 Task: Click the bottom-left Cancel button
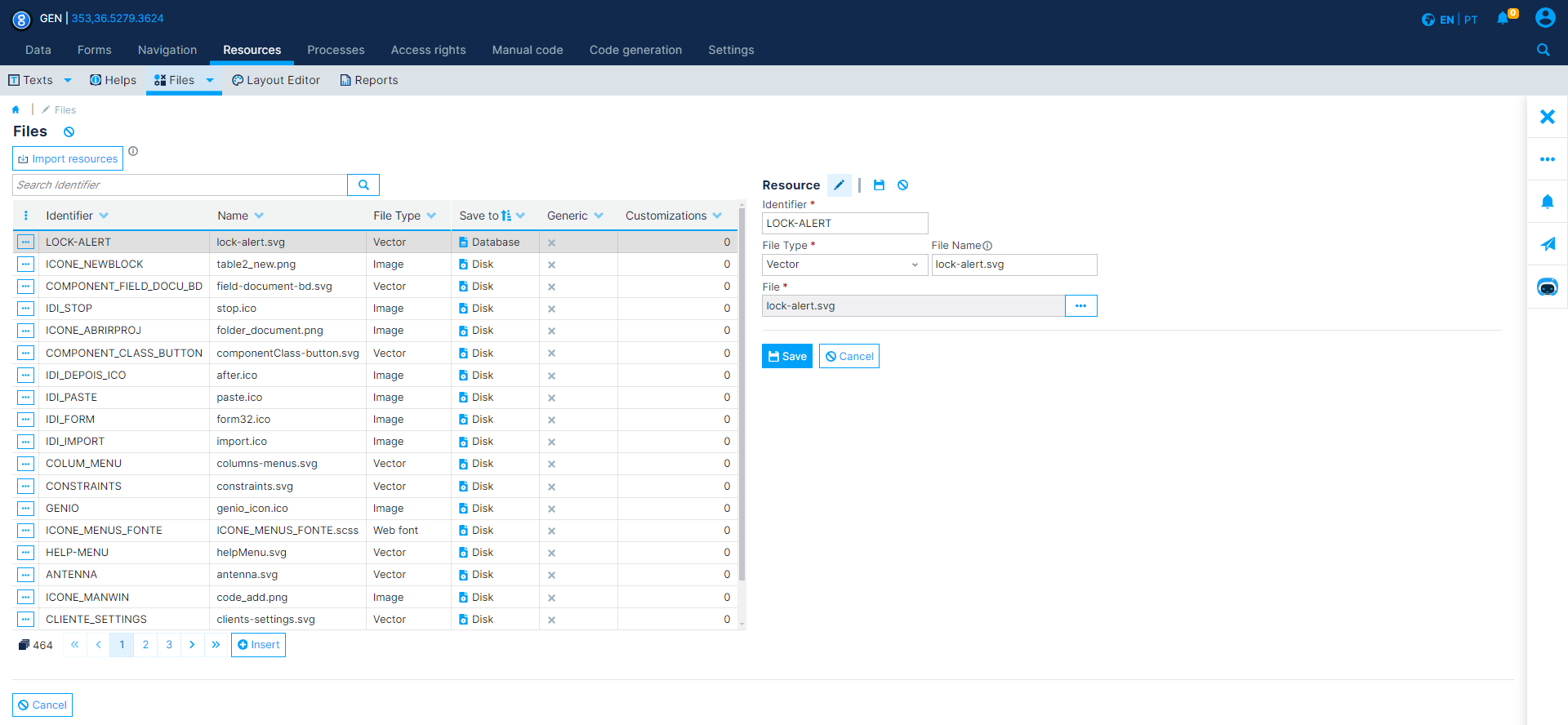point(42,705)
